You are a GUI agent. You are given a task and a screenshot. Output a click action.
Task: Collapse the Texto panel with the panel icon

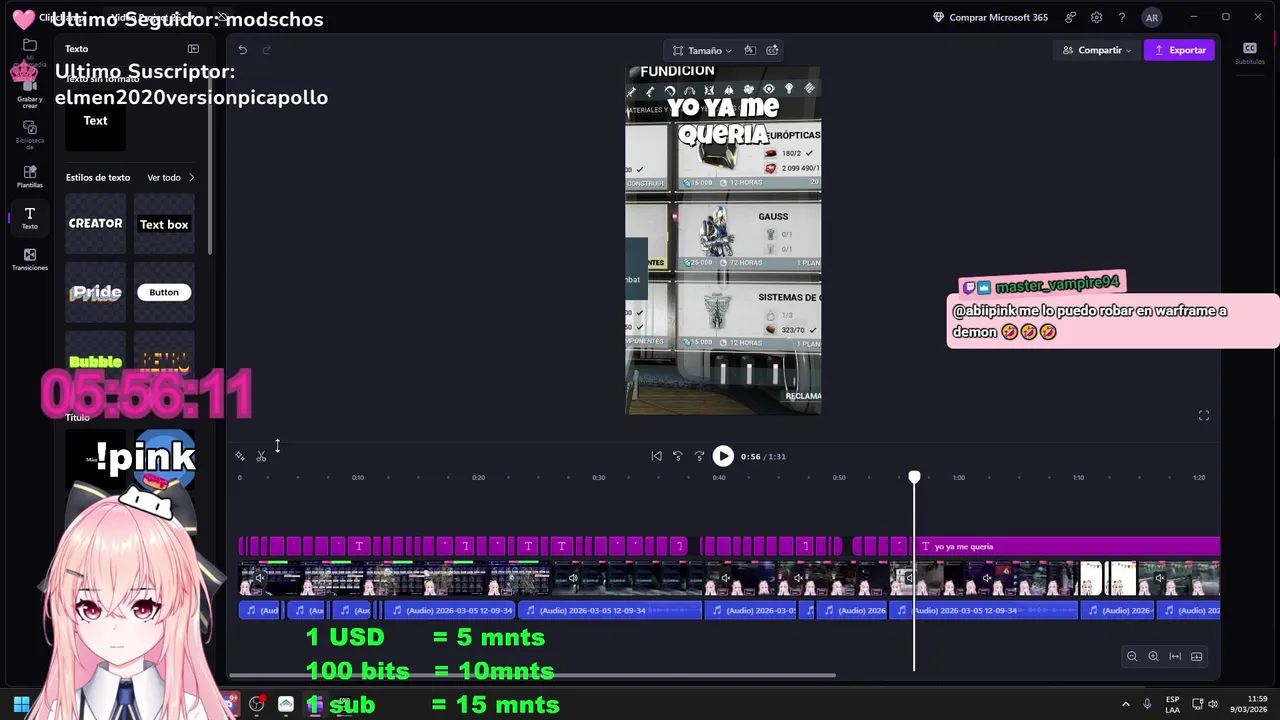[193, 48]
